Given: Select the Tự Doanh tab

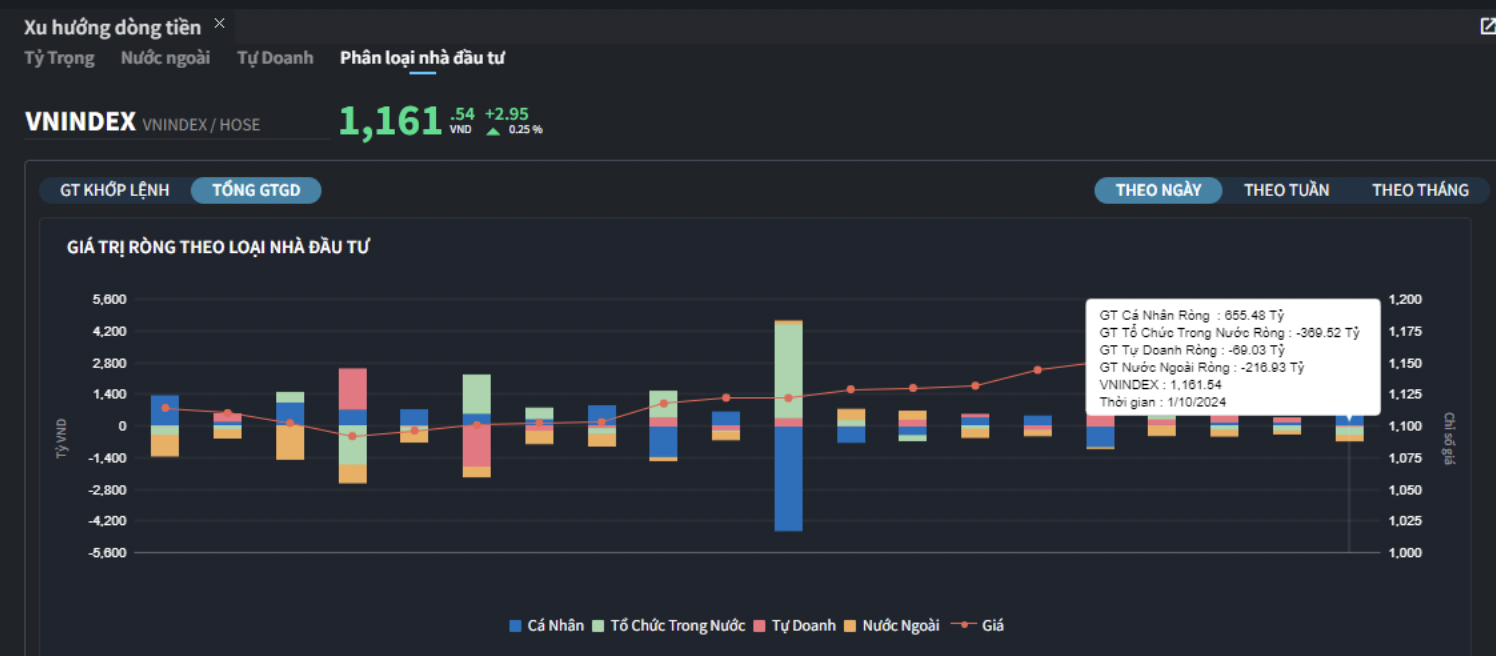Looking at the screenshot, I should pyautogui.click(x=275, y=58).
